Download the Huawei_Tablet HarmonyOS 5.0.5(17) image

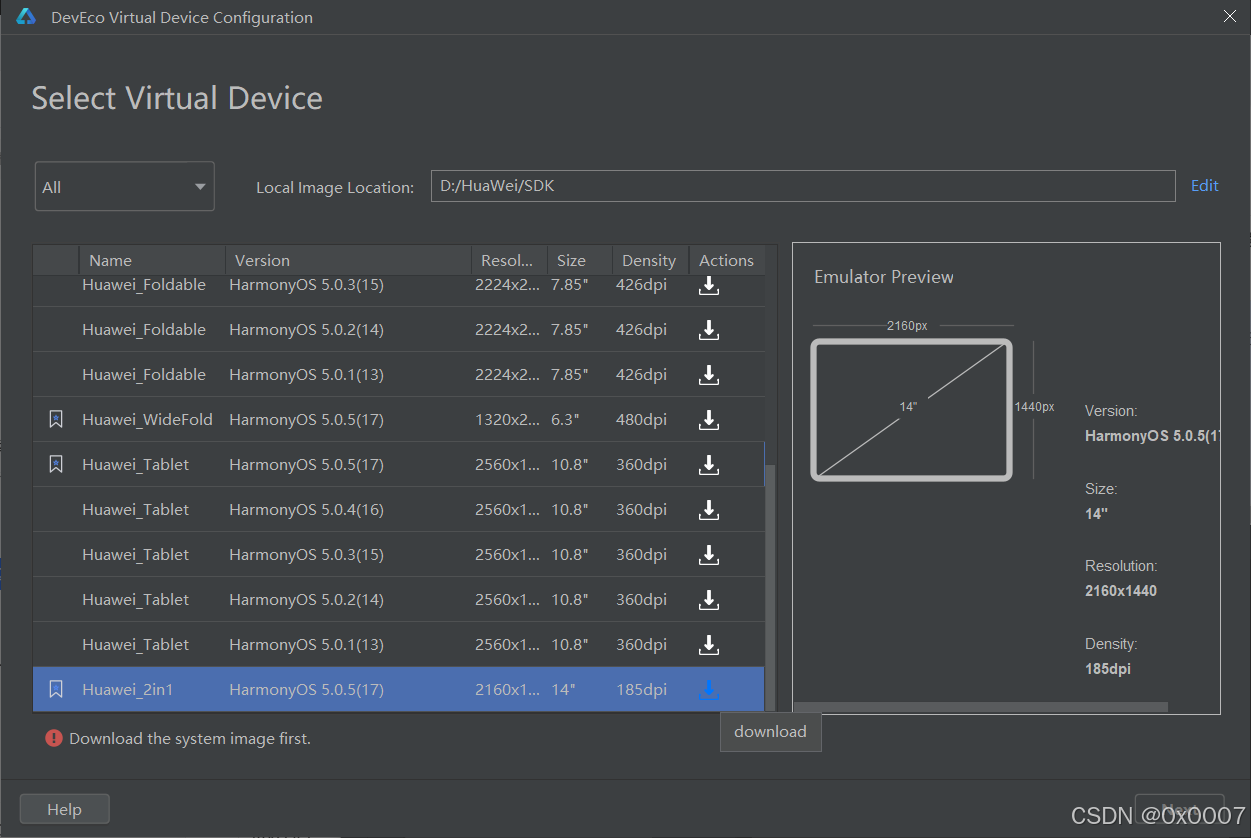(x=709, y=465)
